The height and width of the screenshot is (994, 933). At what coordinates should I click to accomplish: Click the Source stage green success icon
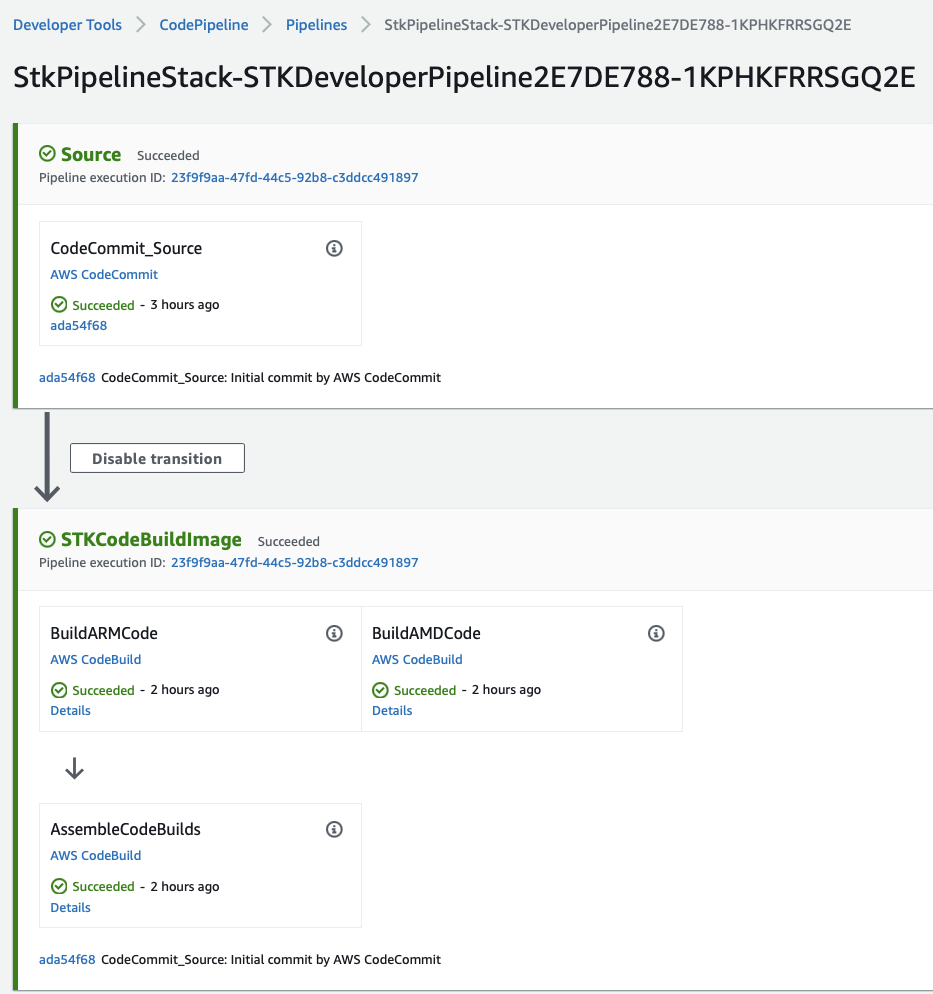coord(48,153)
